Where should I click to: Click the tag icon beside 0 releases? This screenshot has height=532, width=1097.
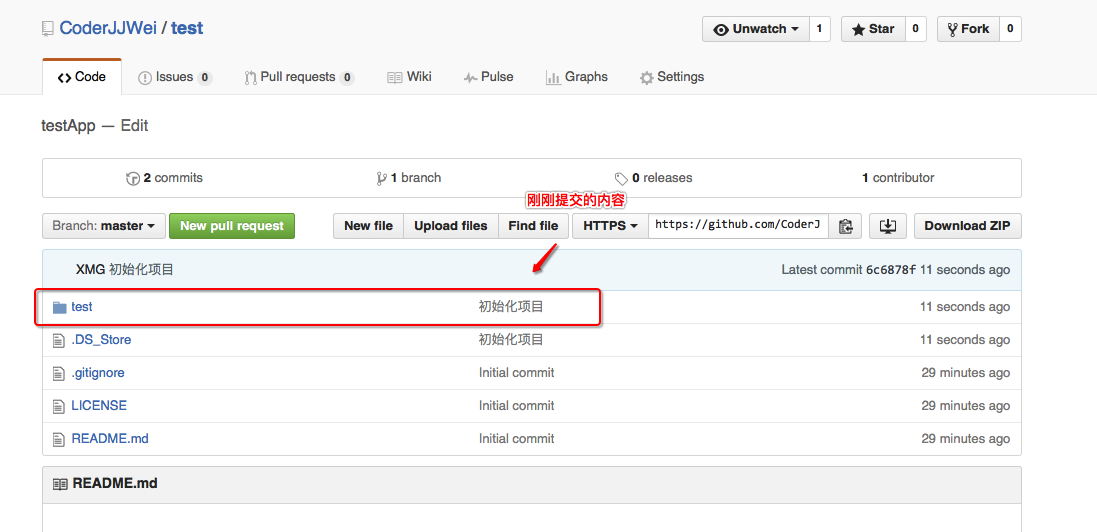pyautogui.click(x=621, y=178)
